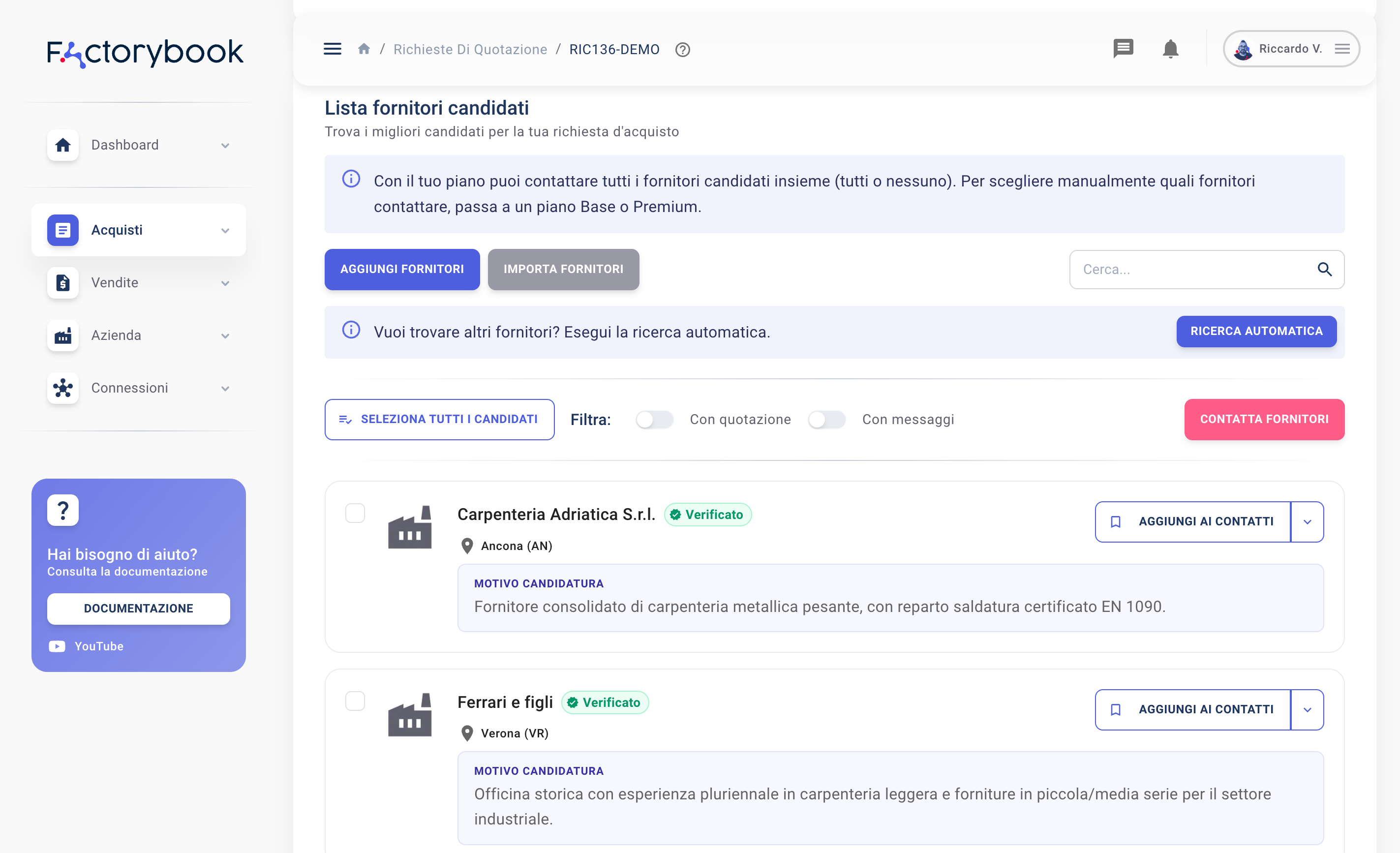Click info icon in automatic search banner
This screenshot has width=1400, height=853.
[351, 330]
